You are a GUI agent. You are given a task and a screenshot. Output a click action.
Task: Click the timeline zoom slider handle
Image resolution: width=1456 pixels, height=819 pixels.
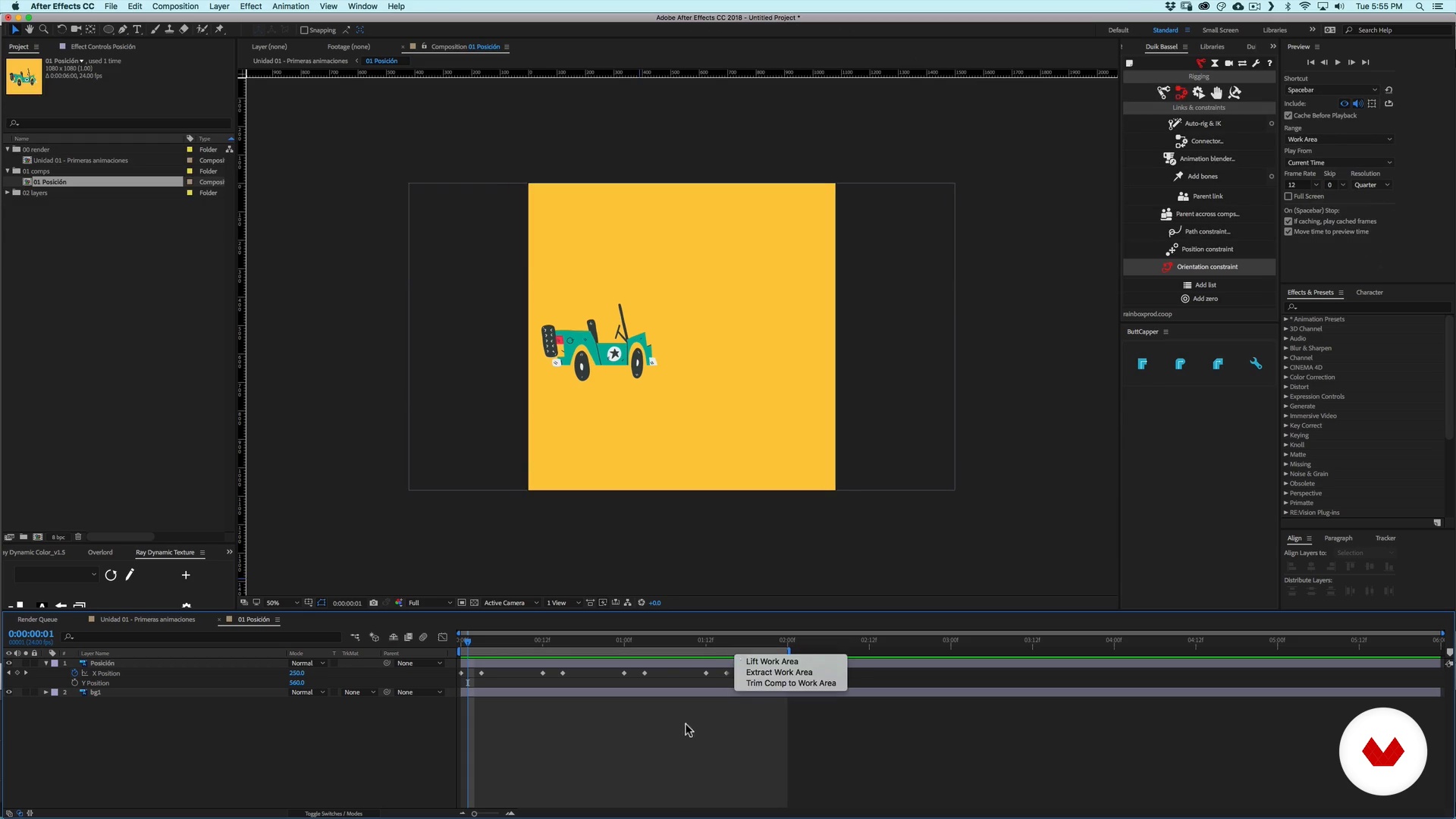[475, 814]
